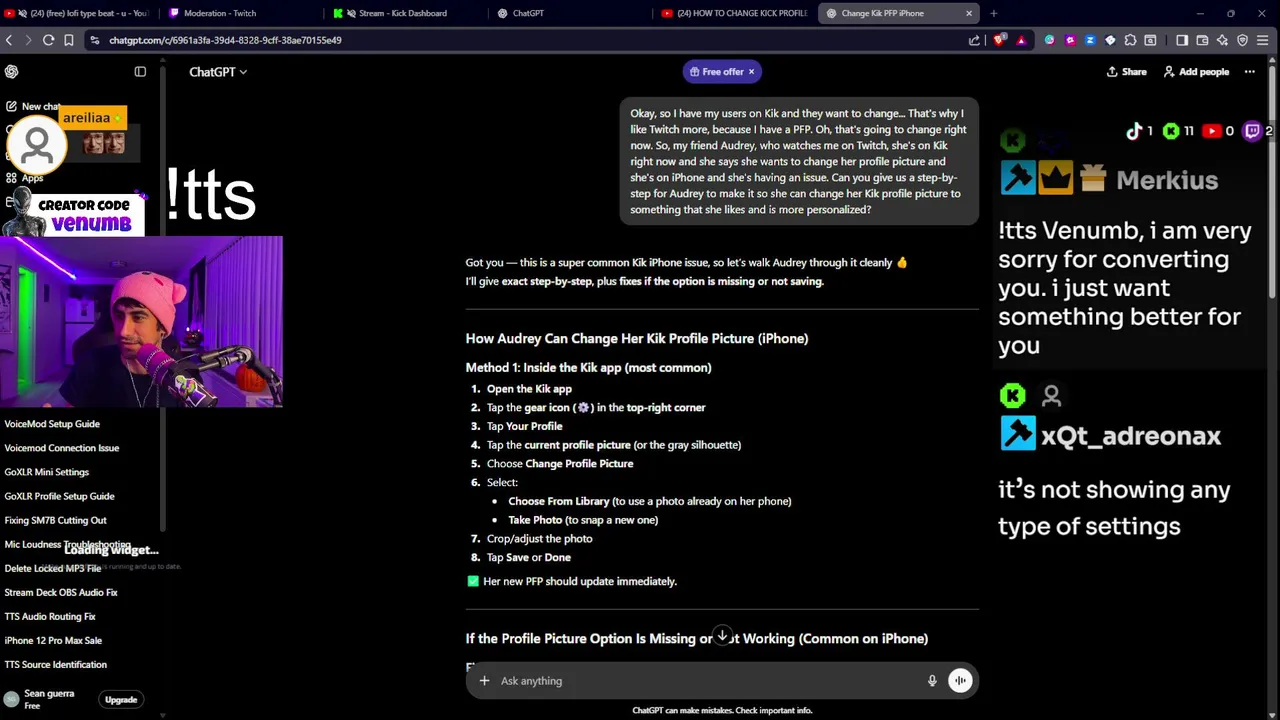This screenshot has height=720, width=1280.
Task: Click the heading 'How Audrey Can Change Her Kik Profile Picture'
Action: point(637,338)
